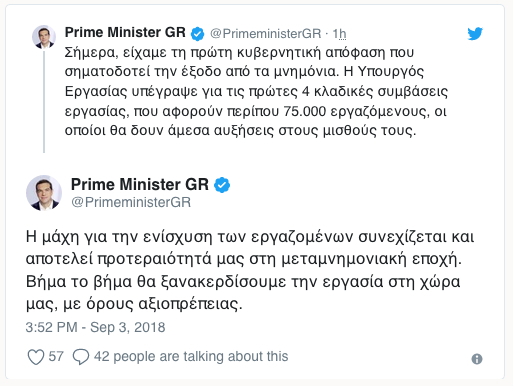The image size is (513, 386).
Task: Open replies via the speech bubble icon
Action: (81, 357)
